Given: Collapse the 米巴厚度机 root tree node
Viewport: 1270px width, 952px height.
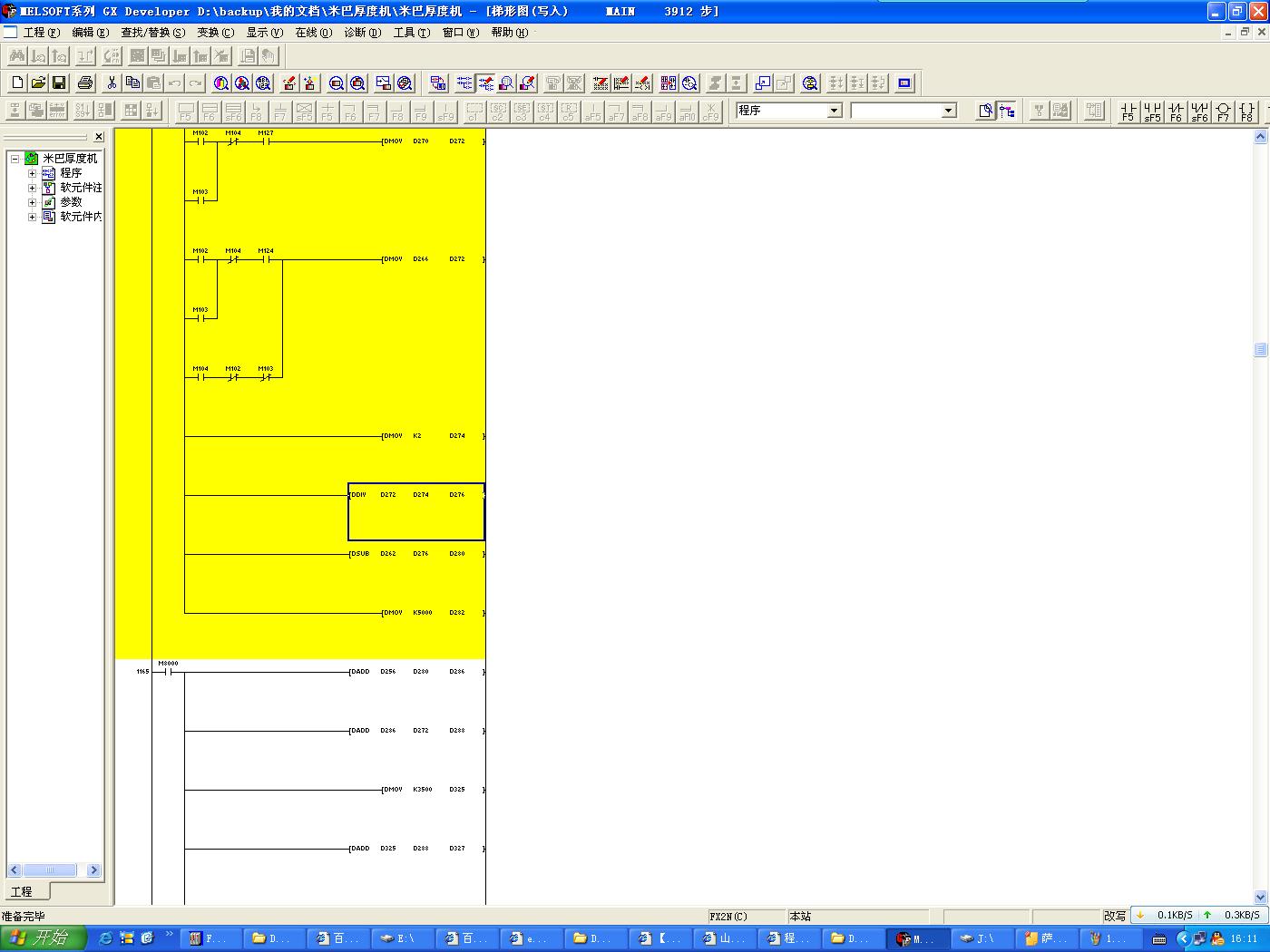Looking at the screenshot, I should point(15,159).
